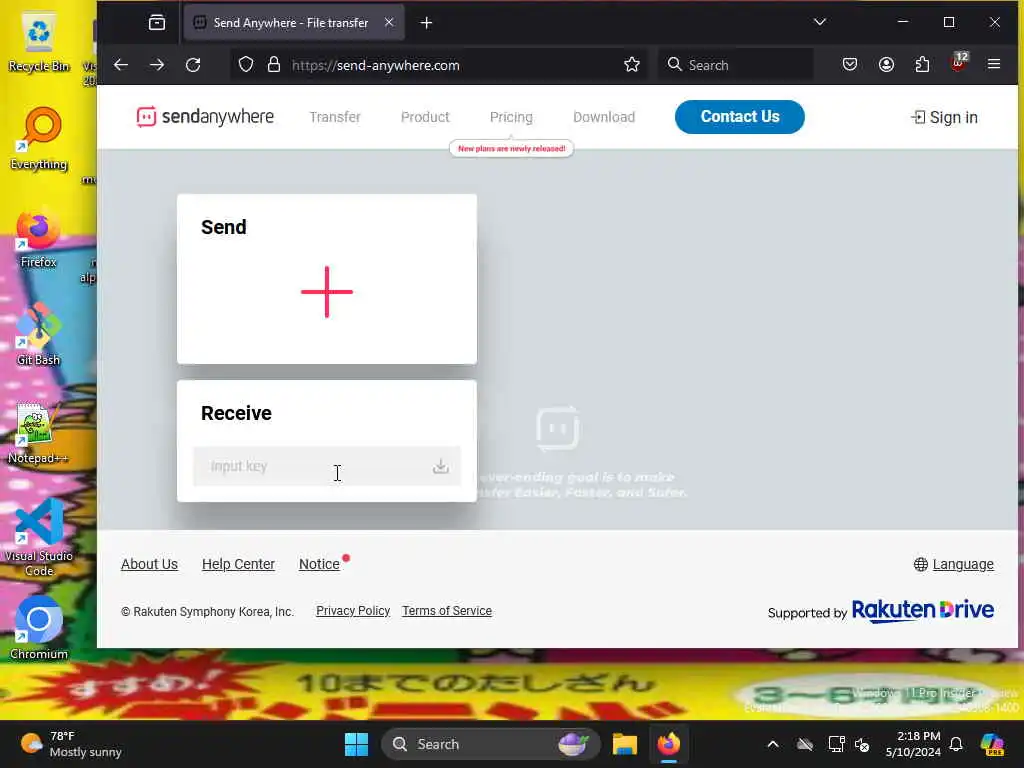1024x768 pixels.
Task: Open the About Us link
Action: pyautogui.click(x=150, y=564)
